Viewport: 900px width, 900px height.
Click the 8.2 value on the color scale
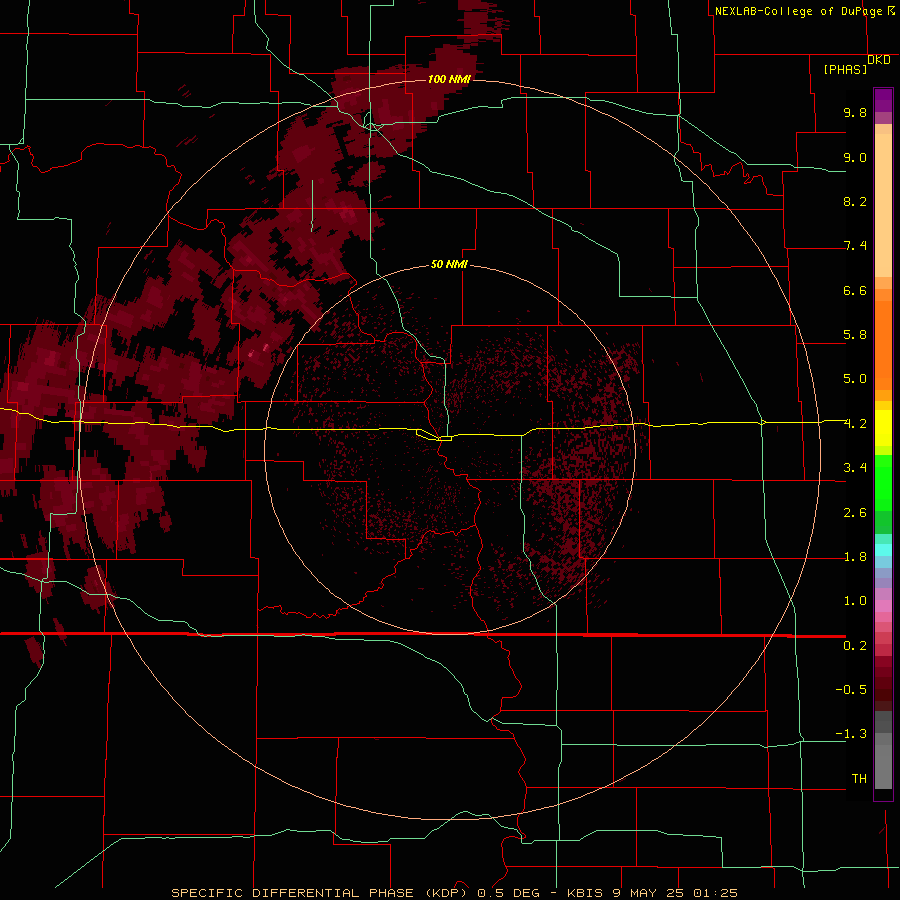click(855, 201)
